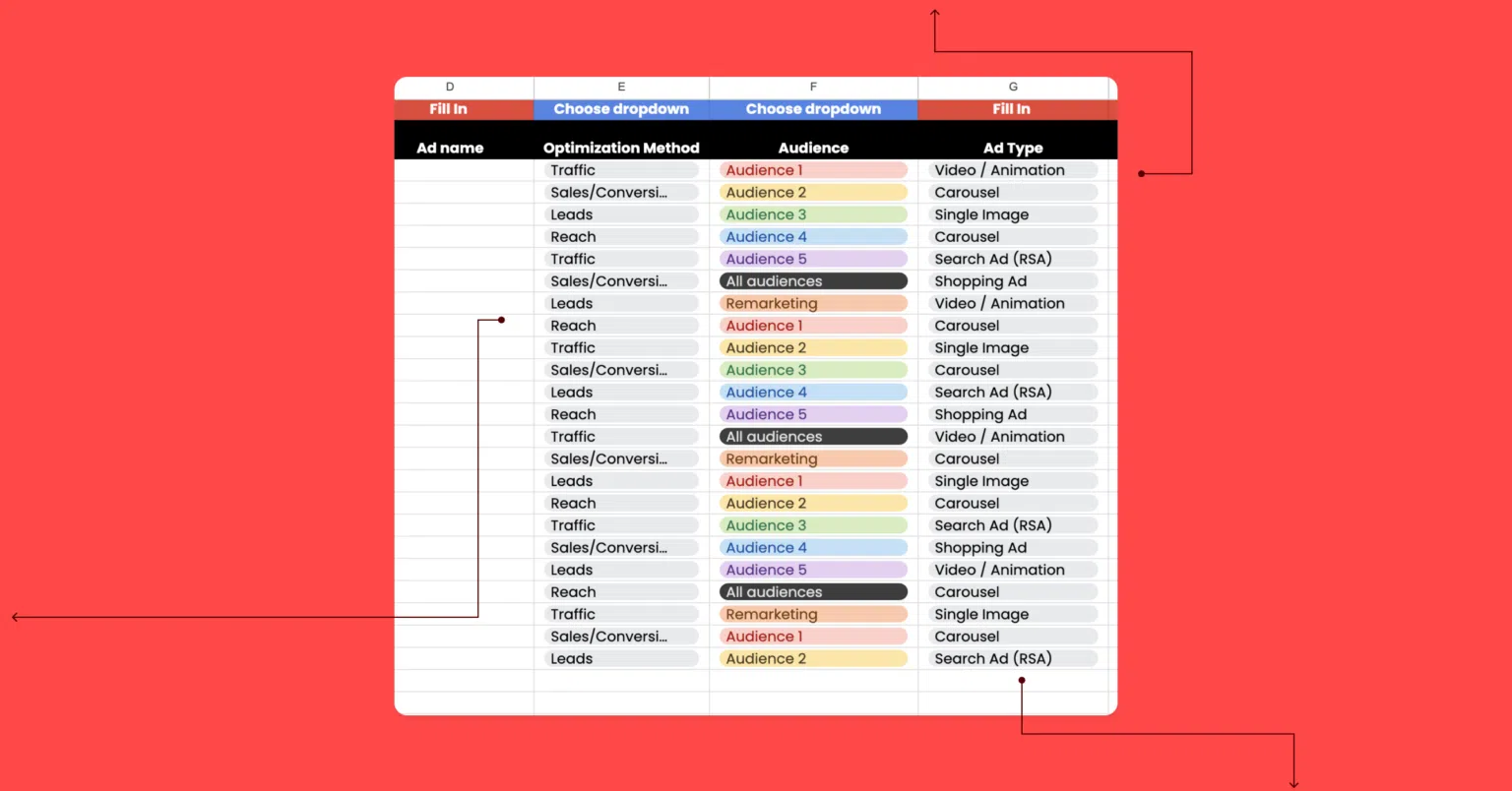1512x791 pixels.
Task: Open Audience 1 chip in the Leads row
Action: (813, 481)
